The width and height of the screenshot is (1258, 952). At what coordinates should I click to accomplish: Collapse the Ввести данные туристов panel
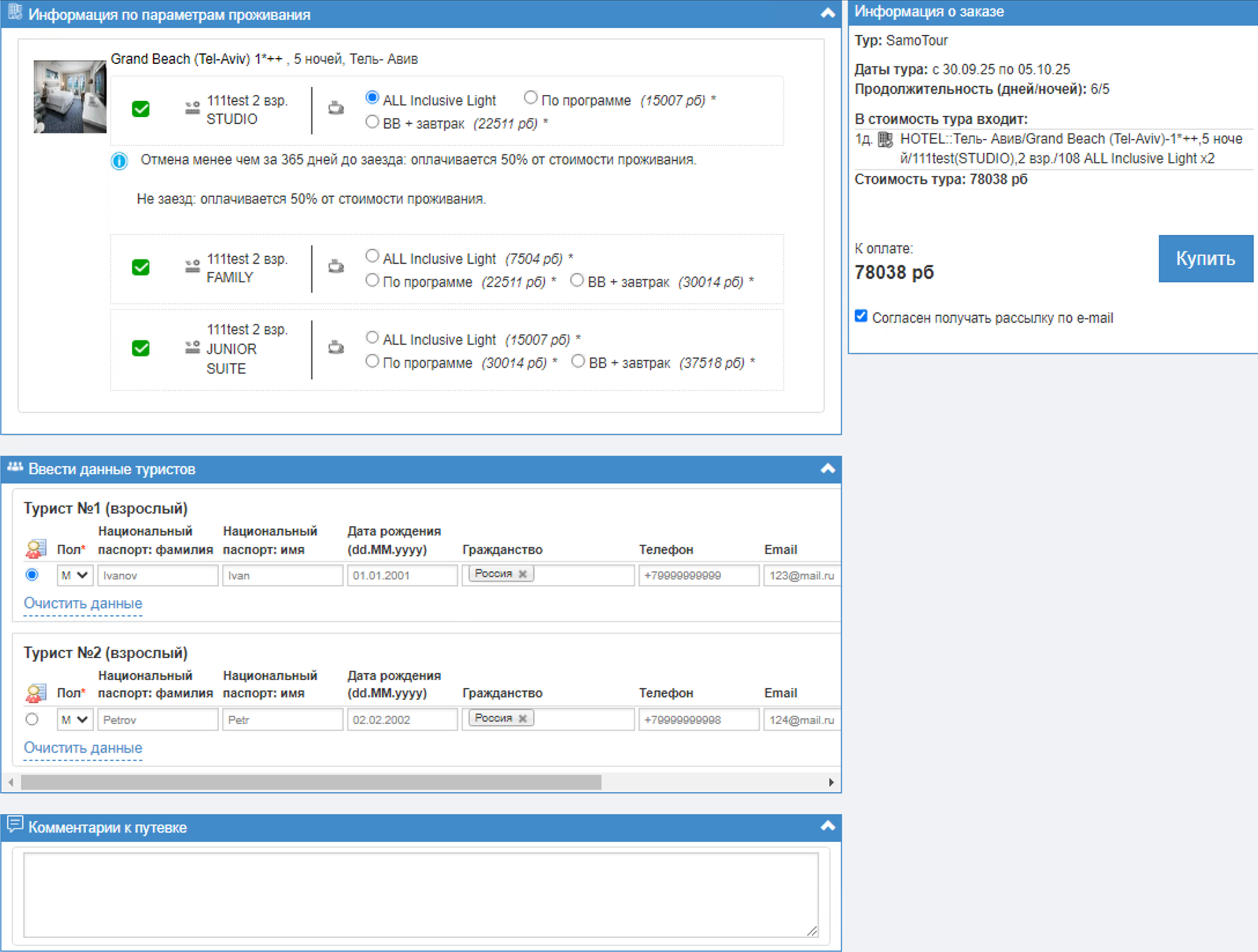(x=828, y=468)
